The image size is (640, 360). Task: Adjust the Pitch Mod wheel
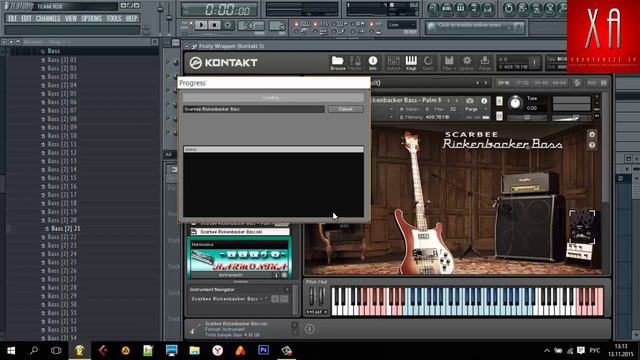click(x=312, y=296)
